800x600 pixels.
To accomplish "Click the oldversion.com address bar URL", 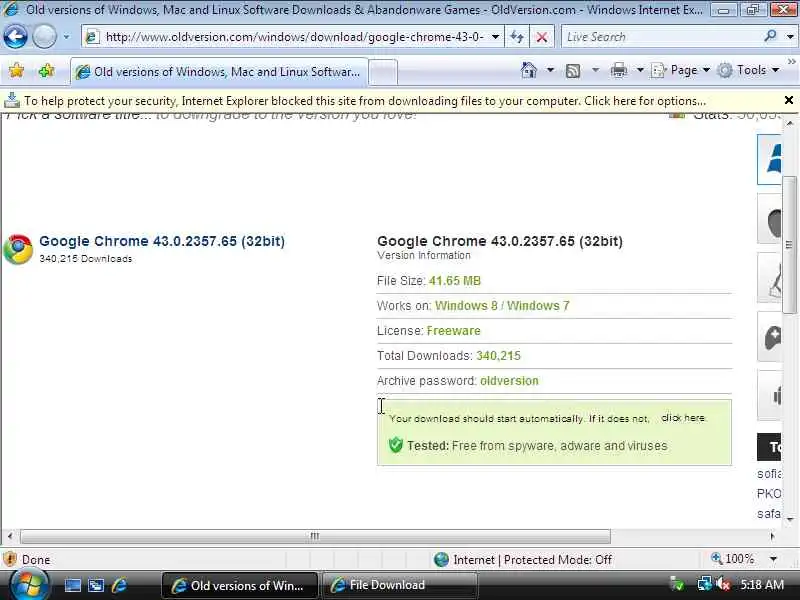I will click(294, 37).
